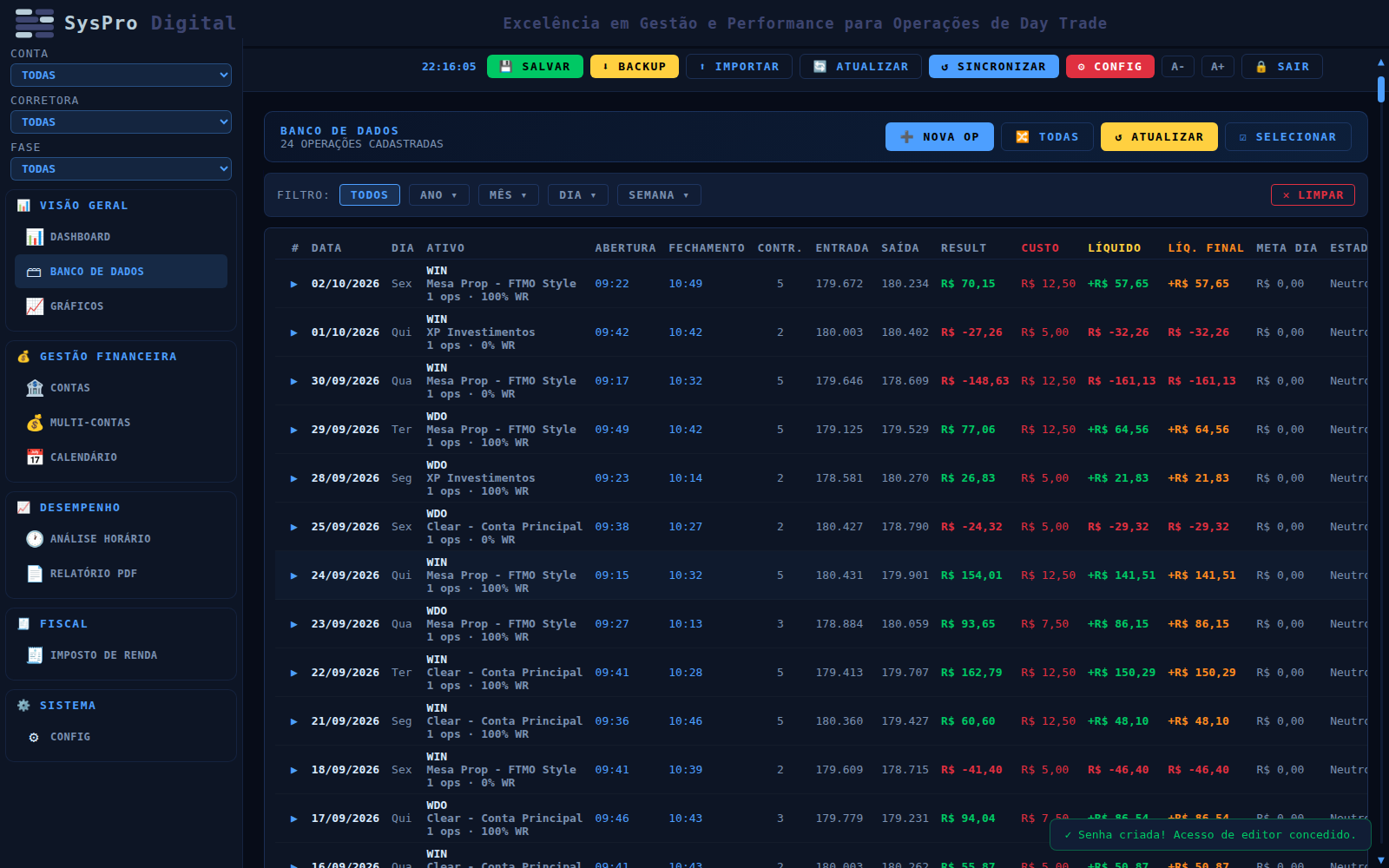Image resolution: width=1389 pixels, height=868 pixels.
Task: Click the Contas bank building icon
Action: (35, 388)
